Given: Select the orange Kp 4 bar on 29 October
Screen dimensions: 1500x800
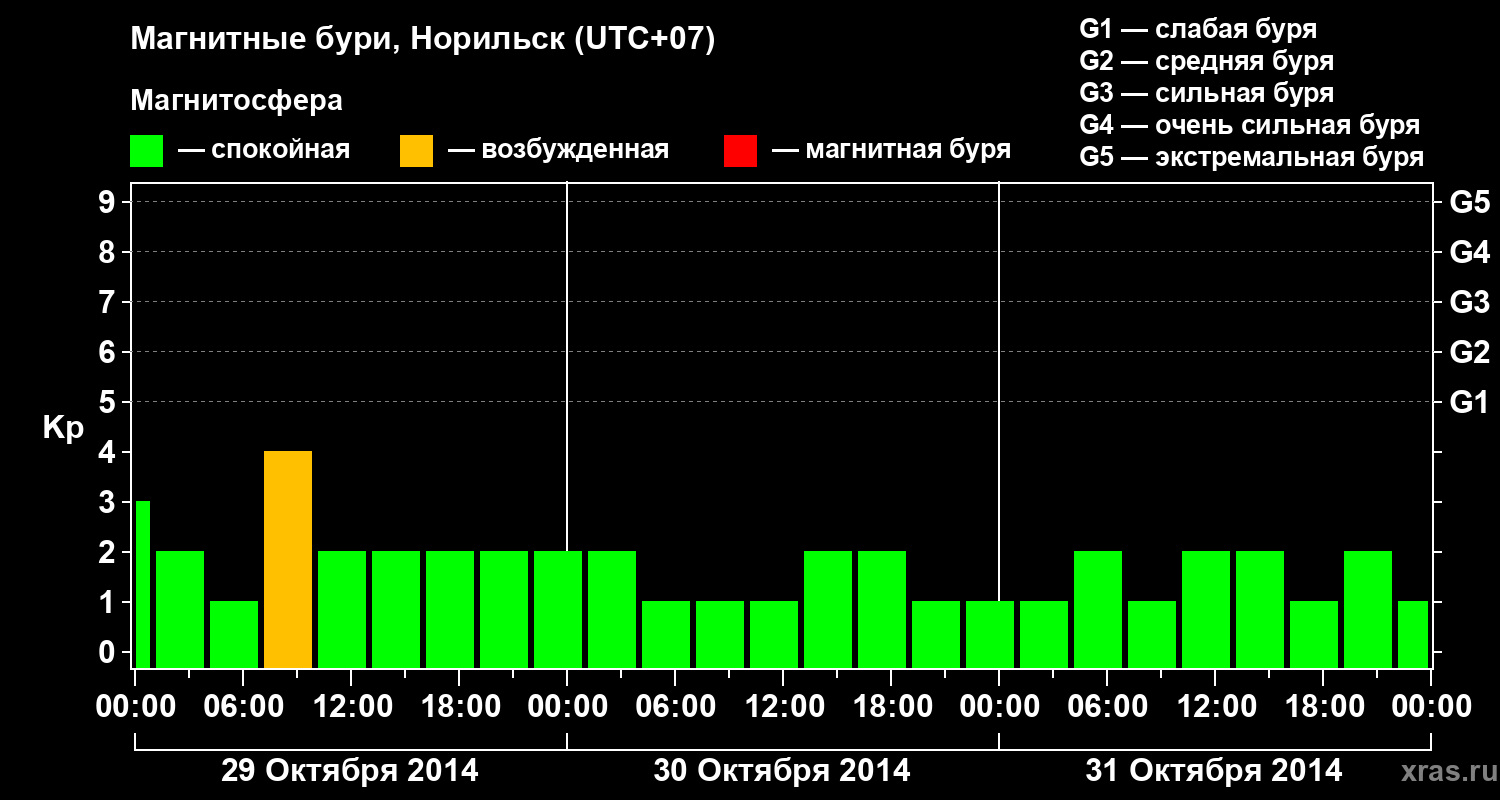Looking at the screenshot, I should (288, 559).
